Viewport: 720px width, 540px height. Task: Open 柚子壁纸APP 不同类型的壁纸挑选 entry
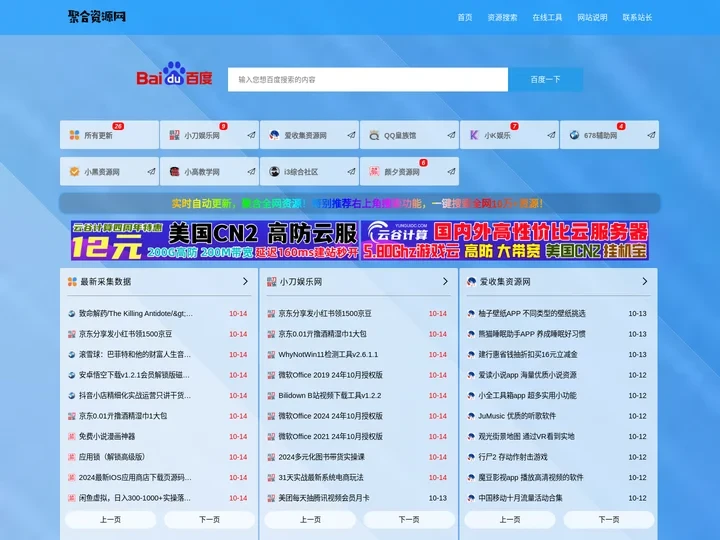coord(532,314)
